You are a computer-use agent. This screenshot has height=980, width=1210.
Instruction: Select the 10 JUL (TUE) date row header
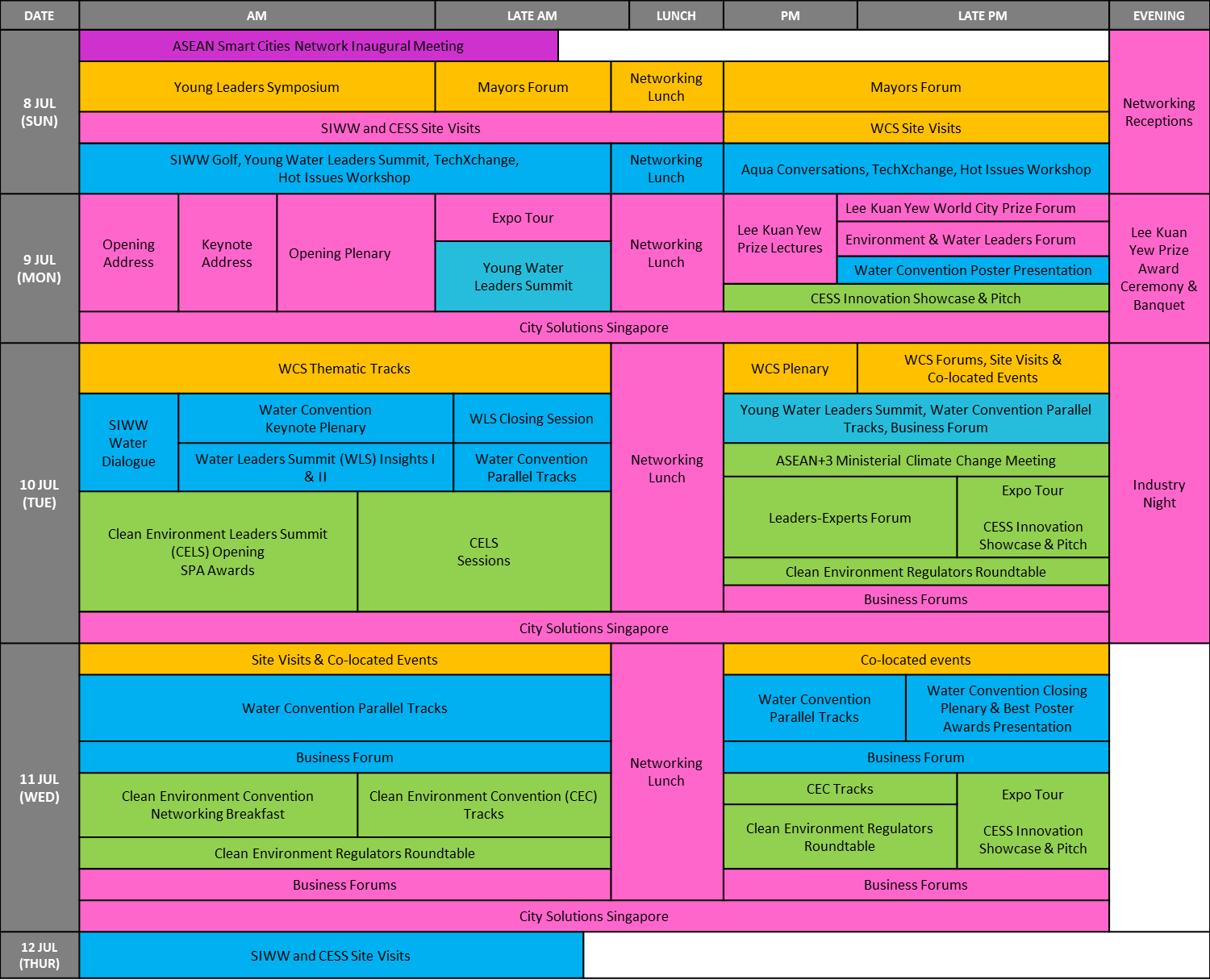40,494
